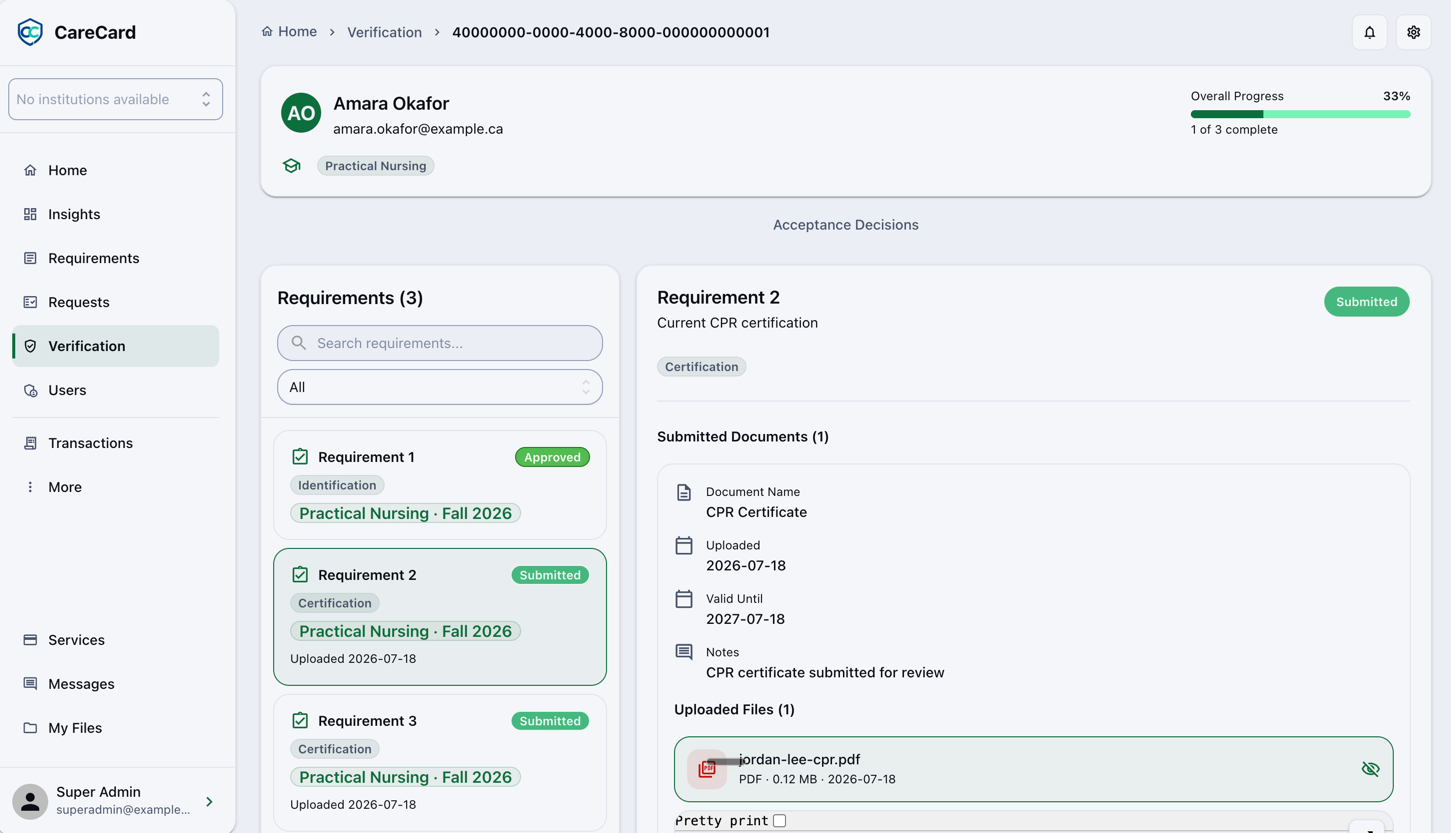Go to Requests in sidebar

coord(115,302)
